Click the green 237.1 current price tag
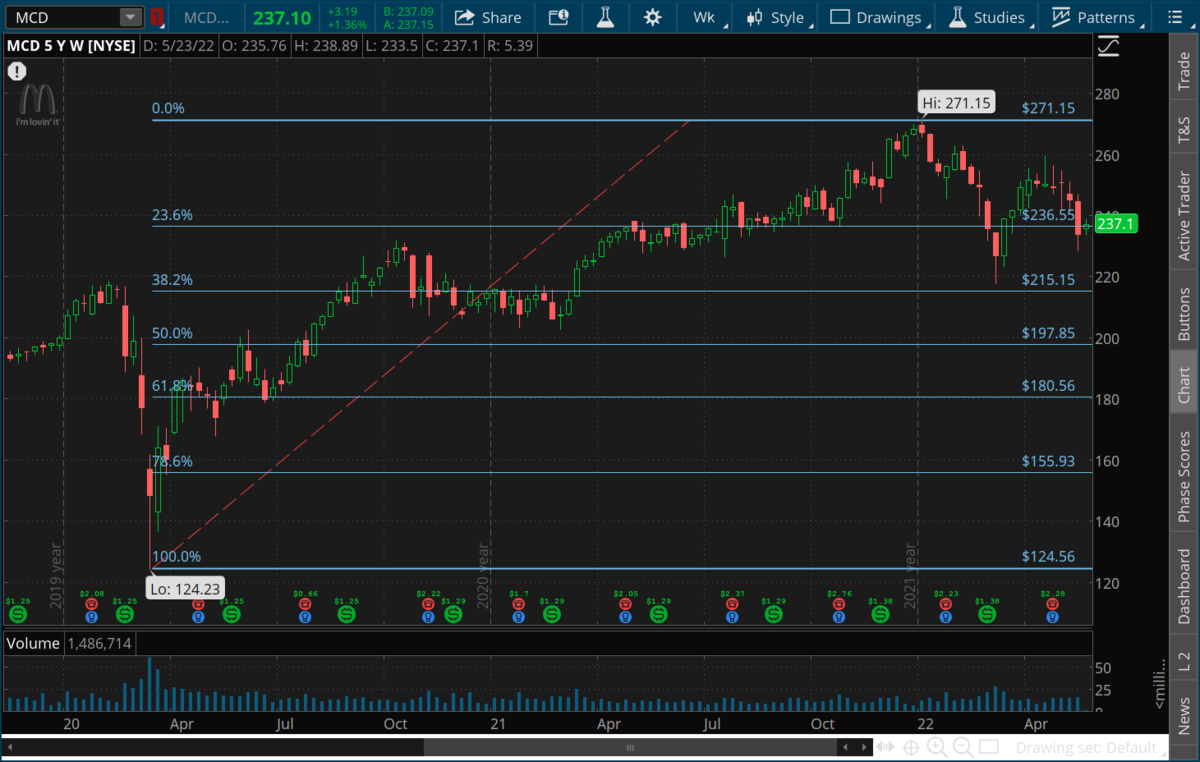Viewport: 1200px width, 762px height. 1116,224
